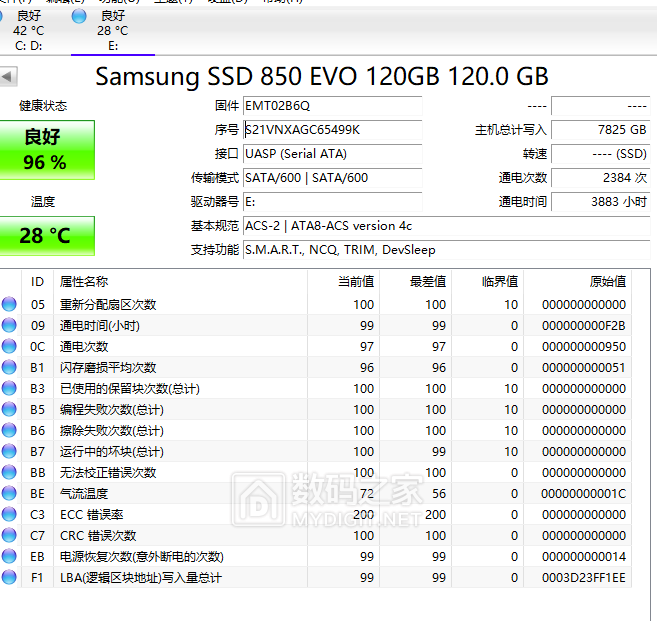This screenshot has width=657, height=621.
Task: Click status icon for attribute 05 重新分配扇区次数
Action: [10, 304]
